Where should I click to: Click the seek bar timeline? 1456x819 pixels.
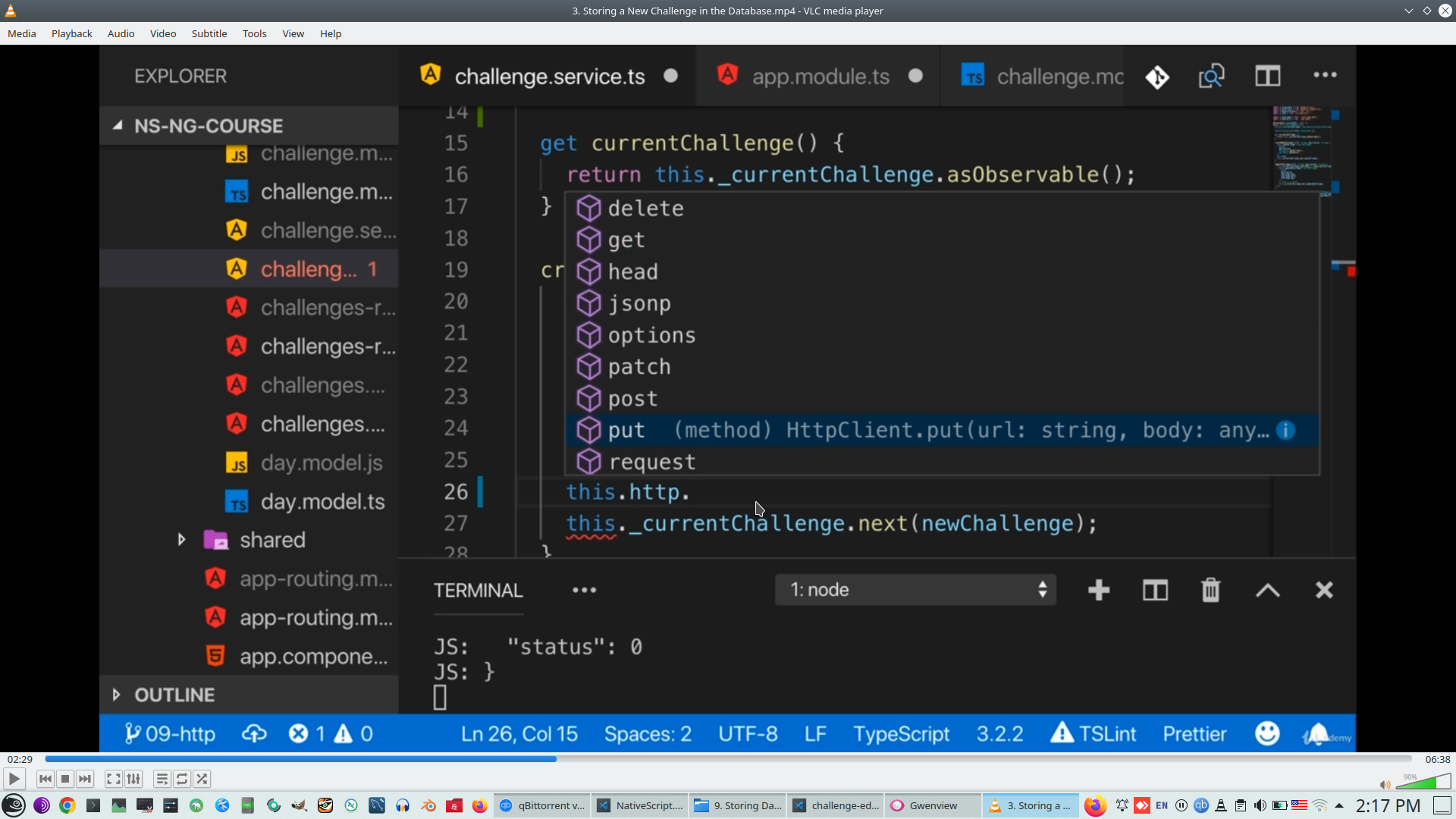[728, 759]
